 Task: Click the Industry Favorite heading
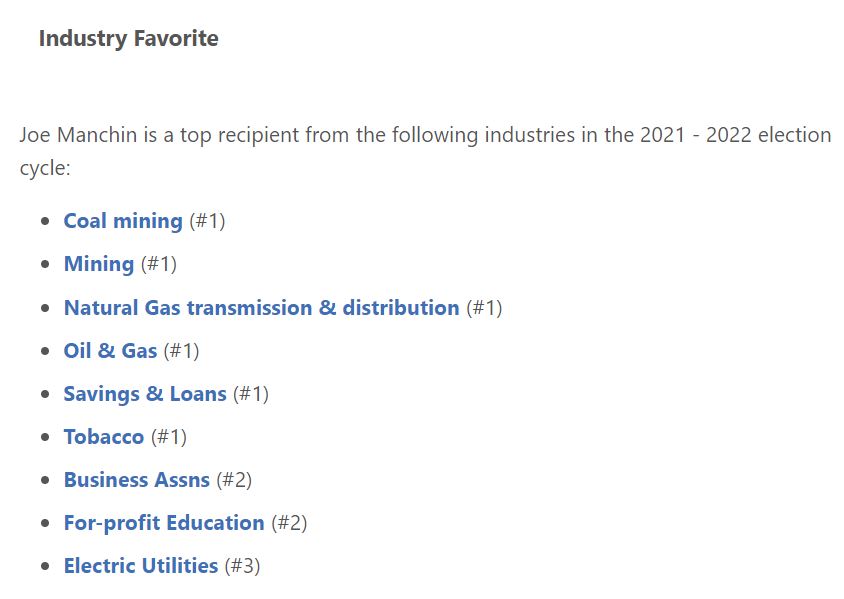click(x=128, y=39)
